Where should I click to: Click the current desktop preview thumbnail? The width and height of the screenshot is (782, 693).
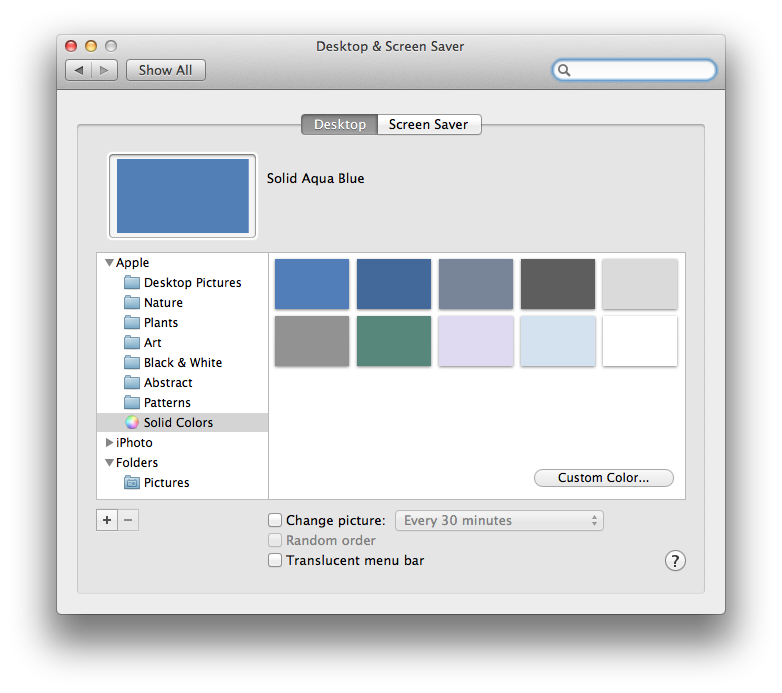pos(183,196)
